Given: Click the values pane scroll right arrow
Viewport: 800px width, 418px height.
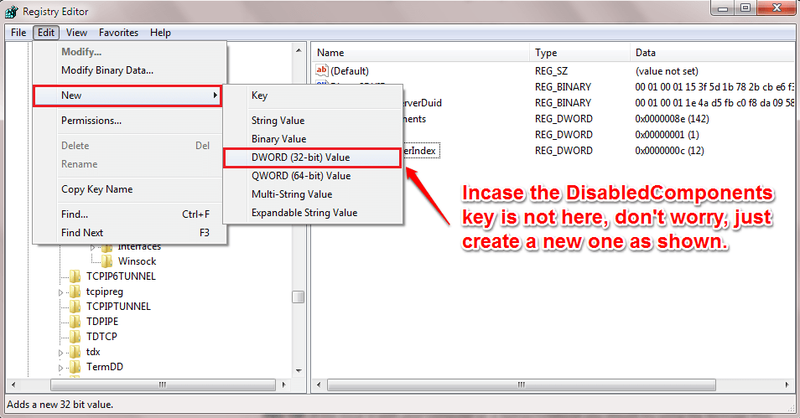Looking at the screenshot, I should click(x=787, y=385).
